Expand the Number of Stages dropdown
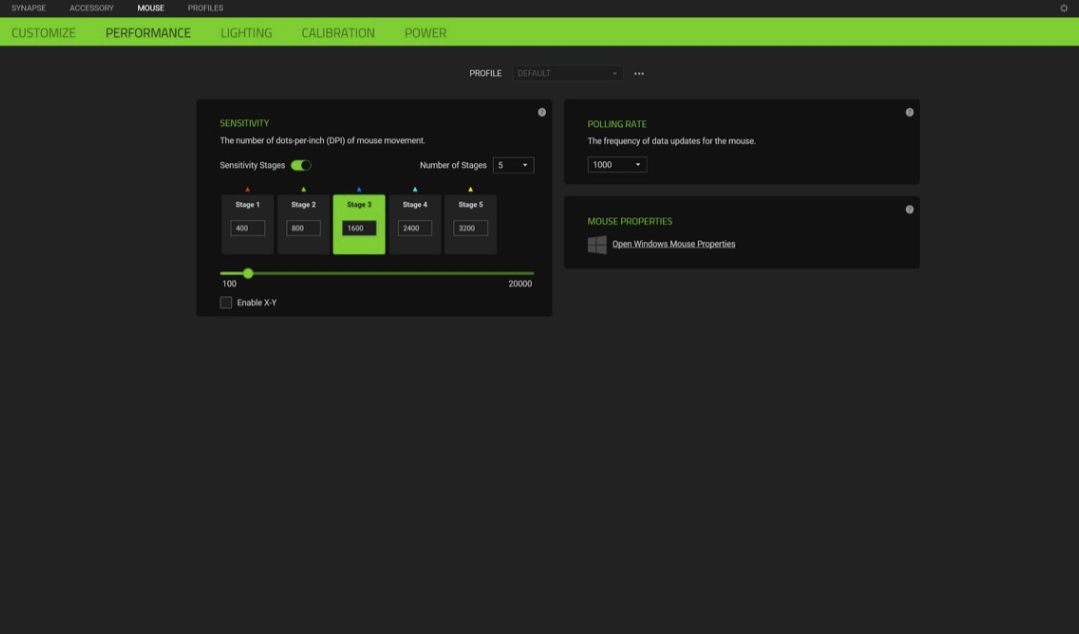Viewport: 1079px width, 634px height. click(x=513, y=165)
